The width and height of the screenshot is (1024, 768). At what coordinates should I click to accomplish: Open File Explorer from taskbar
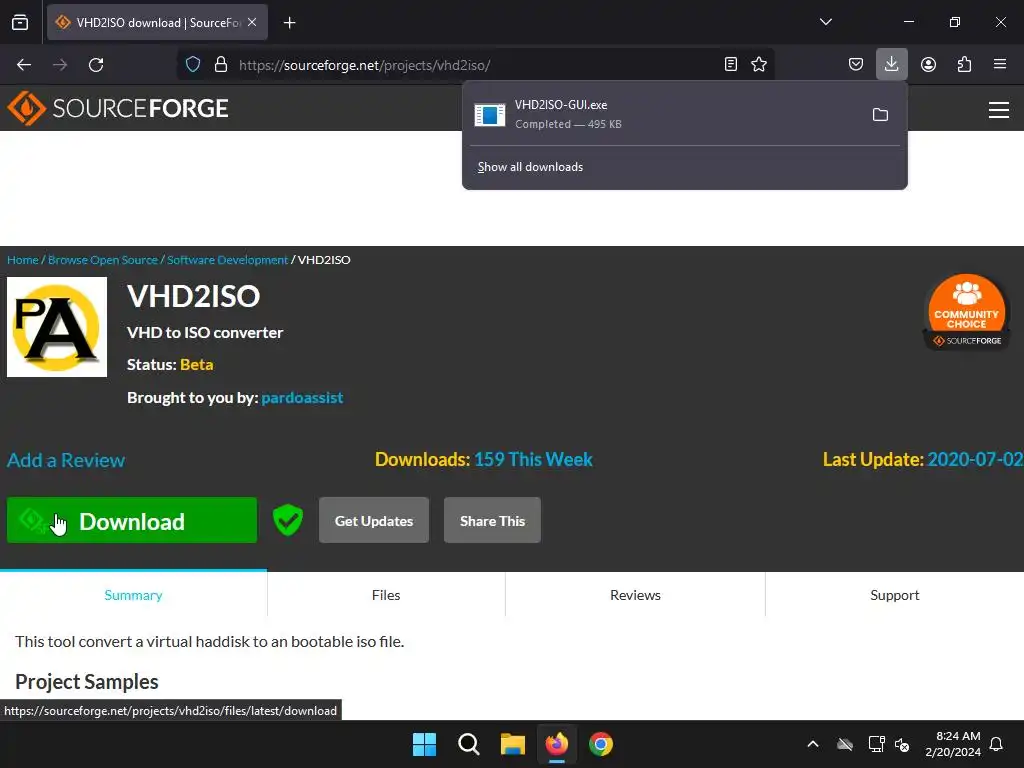513,744
